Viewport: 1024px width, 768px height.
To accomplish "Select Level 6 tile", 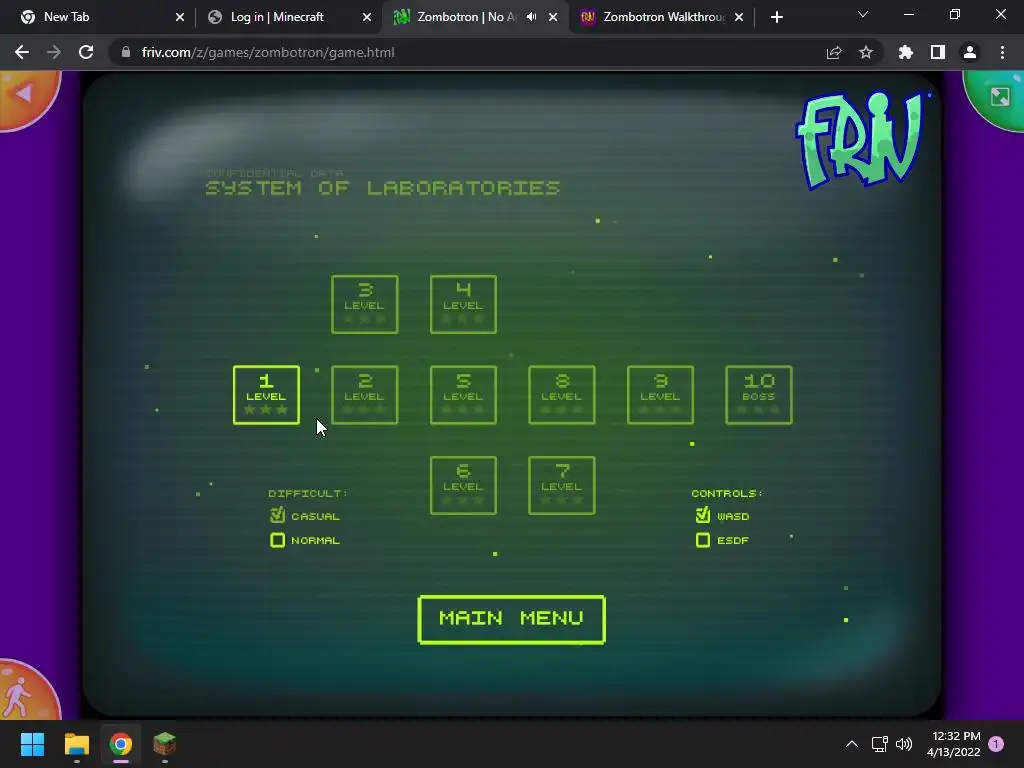I will pos(463,485).
